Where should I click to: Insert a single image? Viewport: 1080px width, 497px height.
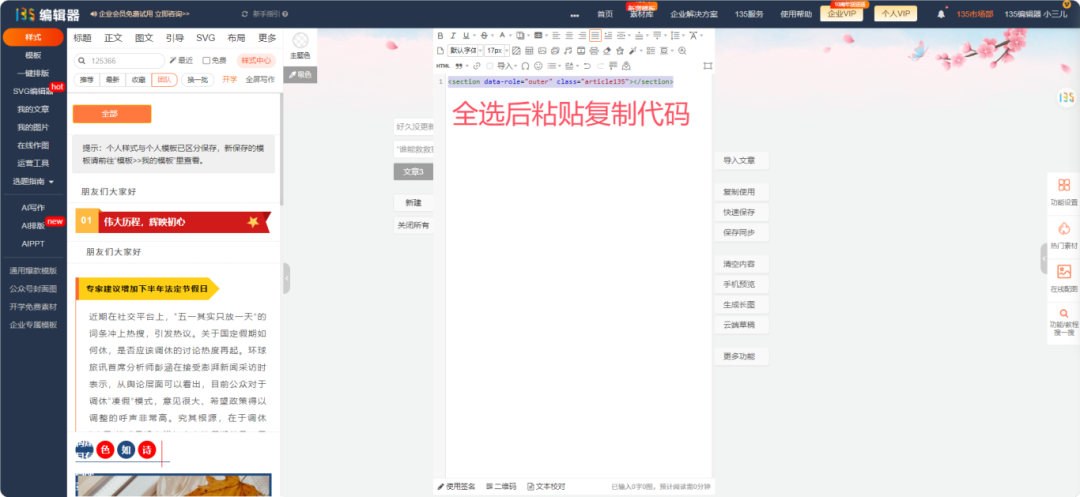click(542, 50)
